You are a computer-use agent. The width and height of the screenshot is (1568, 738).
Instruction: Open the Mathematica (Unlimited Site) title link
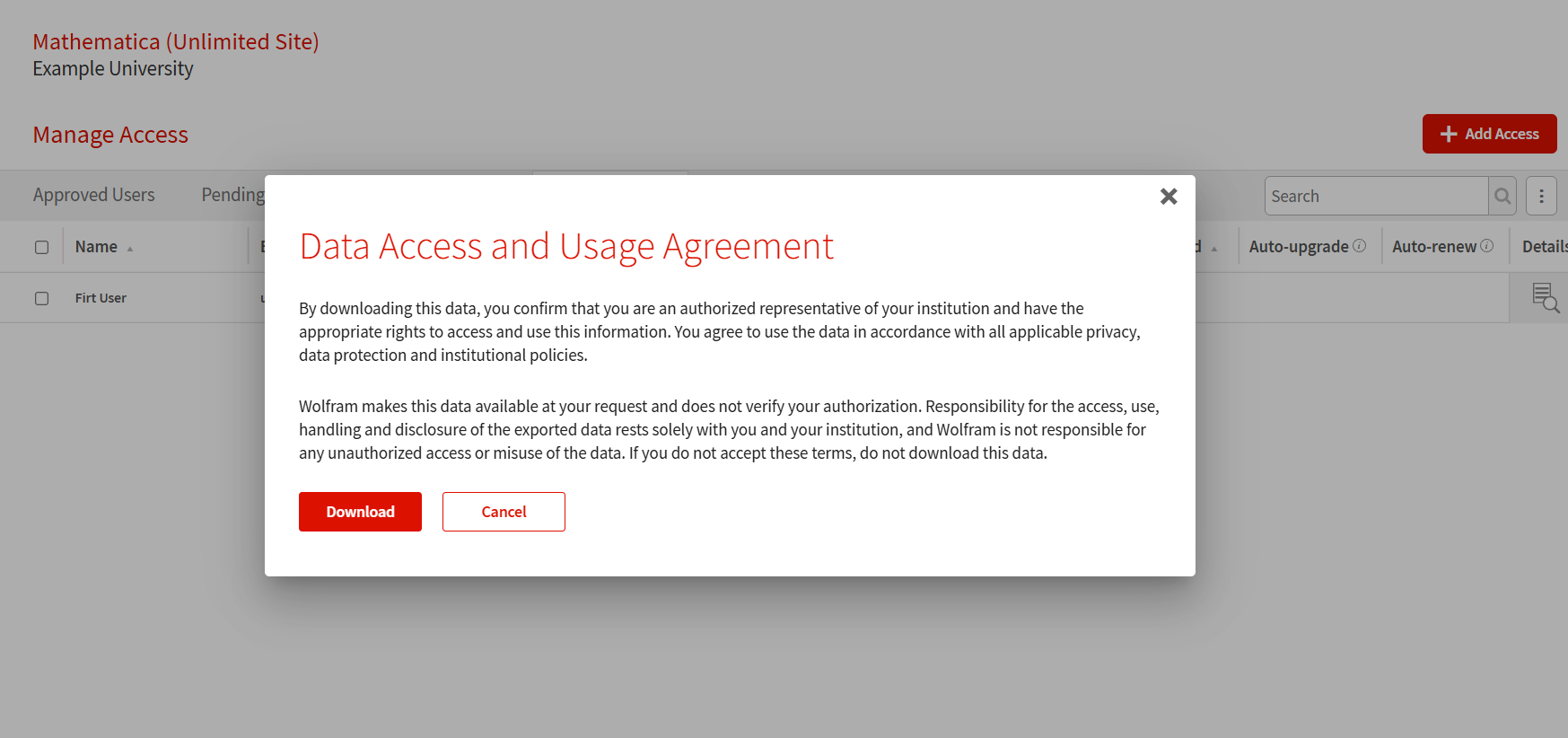pos(176,42)
